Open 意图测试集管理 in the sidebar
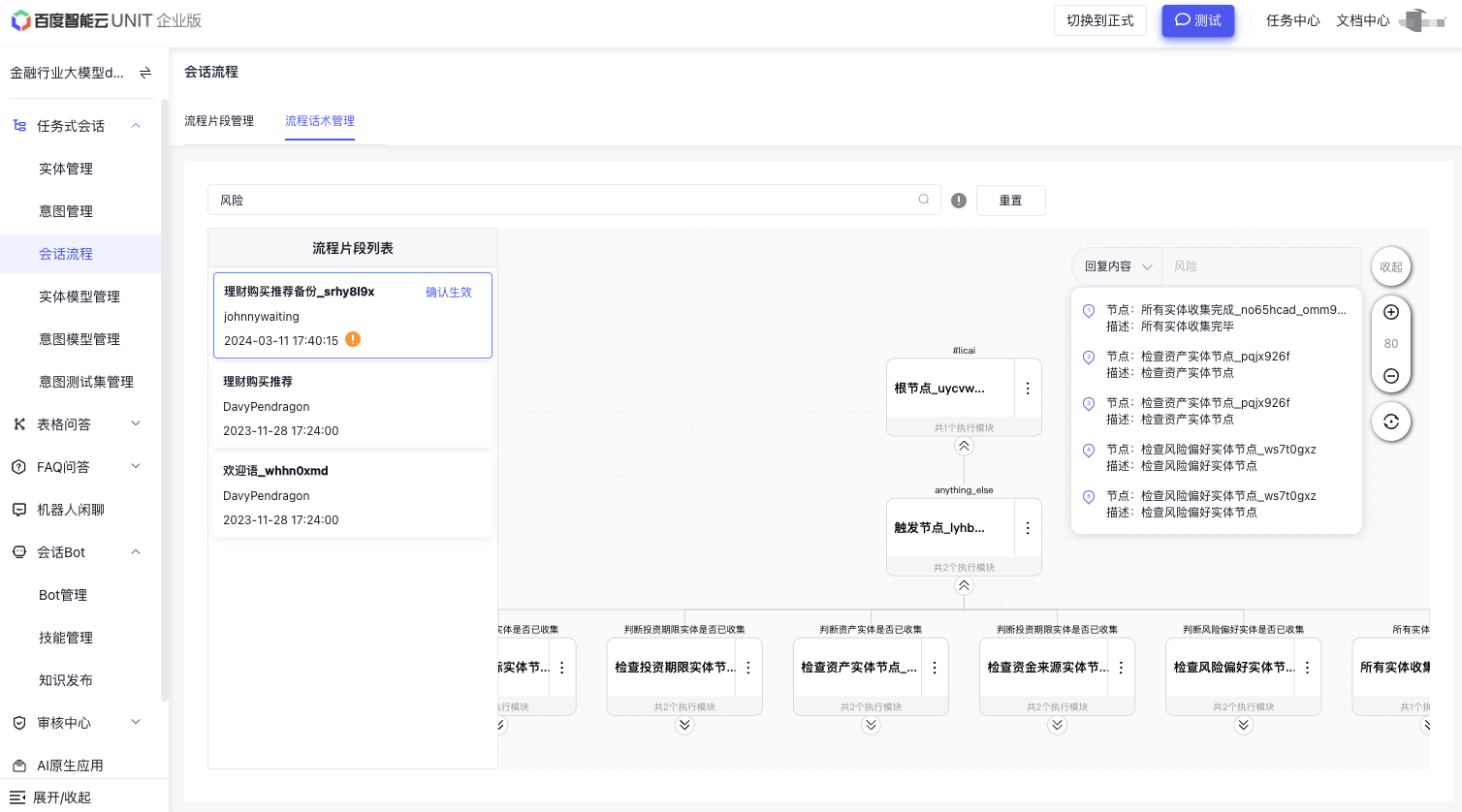This screenshot has height=812, width=1462. tap(86, 382)
